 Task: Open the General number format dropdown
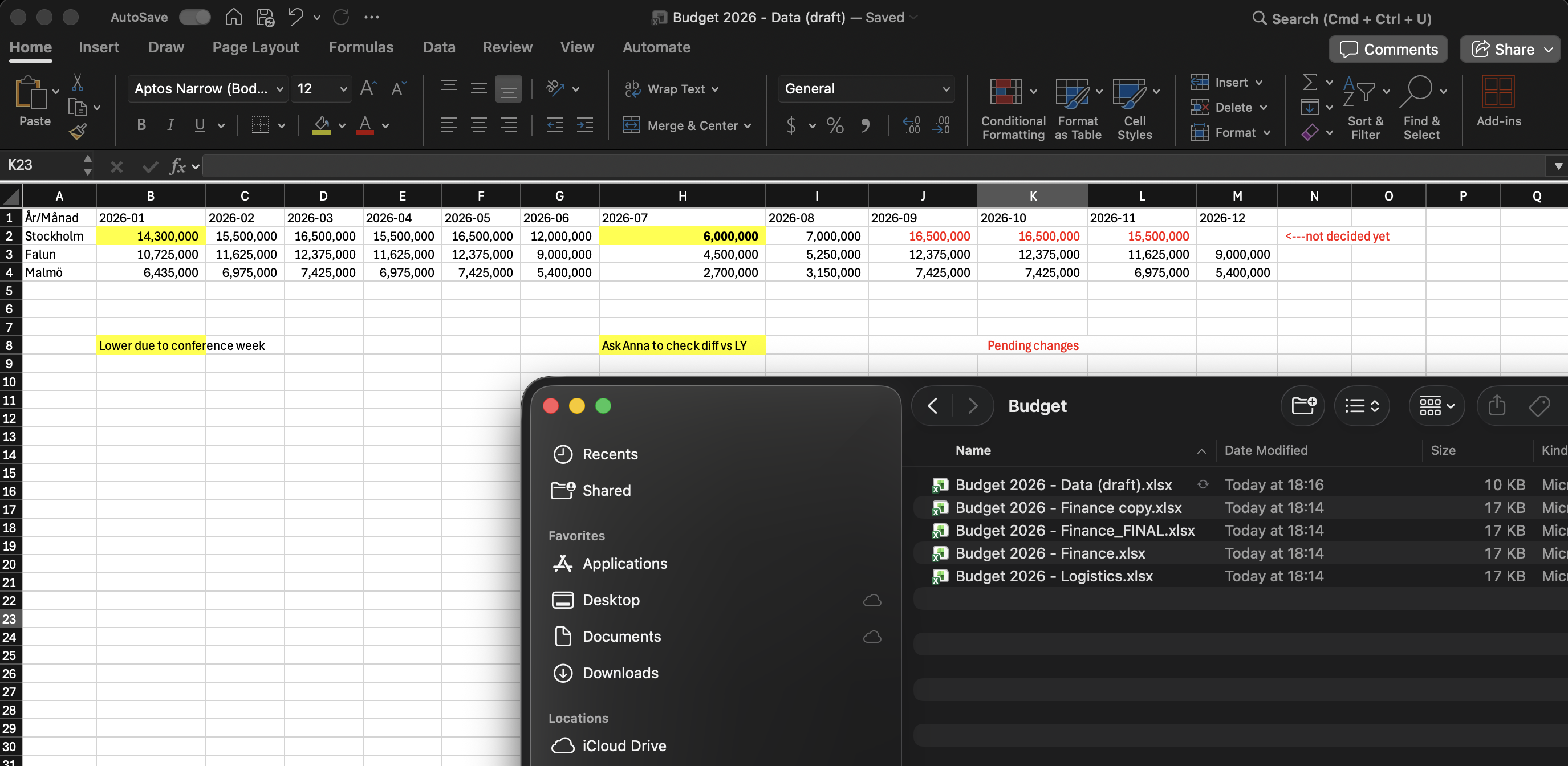866,89
